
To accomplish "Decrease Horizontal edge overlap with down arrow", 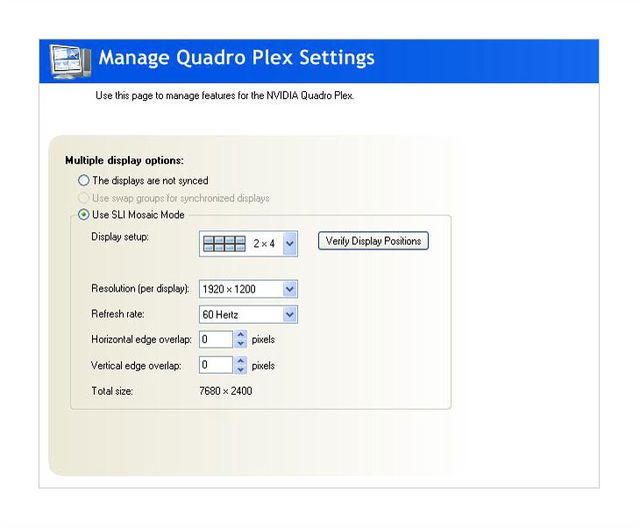I will tap(241, 344).
